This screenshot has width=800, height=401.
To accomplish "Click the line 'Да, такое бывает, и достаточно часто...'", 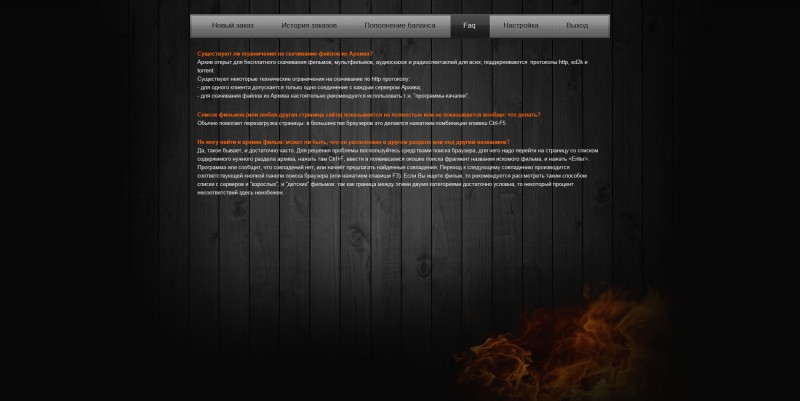I will coord(397,151).
